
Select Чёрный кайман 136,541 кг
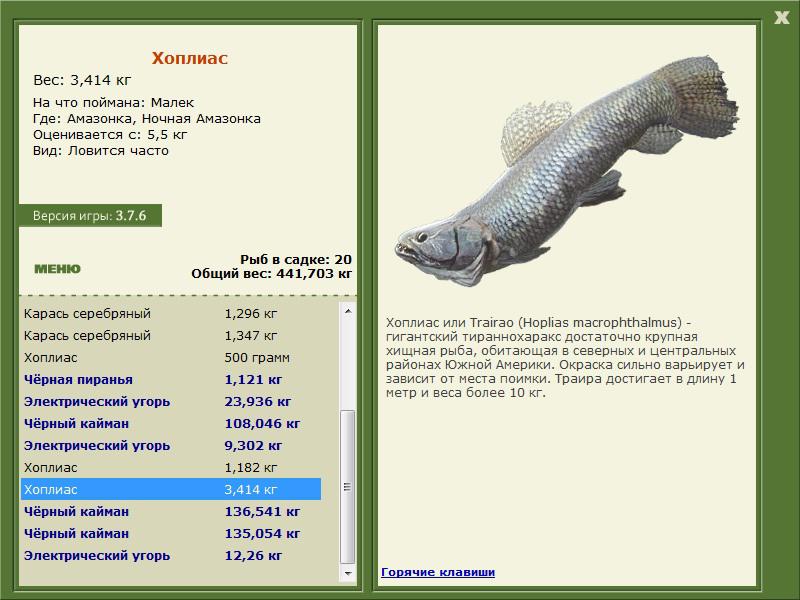(171, 511)
